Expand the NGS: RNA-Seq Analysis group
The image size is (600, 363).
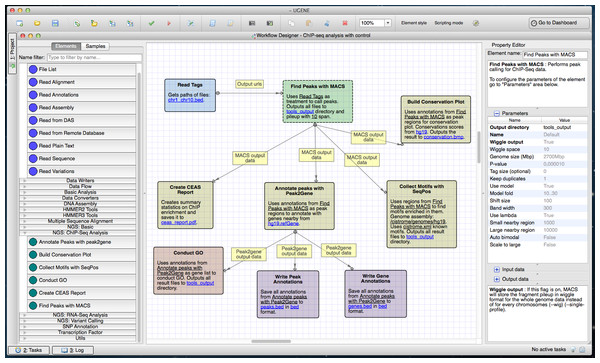pos(78,315)
